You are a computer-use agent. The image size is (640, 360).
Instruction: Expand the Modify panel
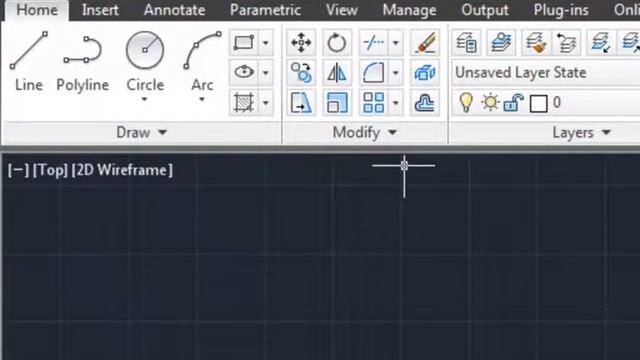coord(364,132)
